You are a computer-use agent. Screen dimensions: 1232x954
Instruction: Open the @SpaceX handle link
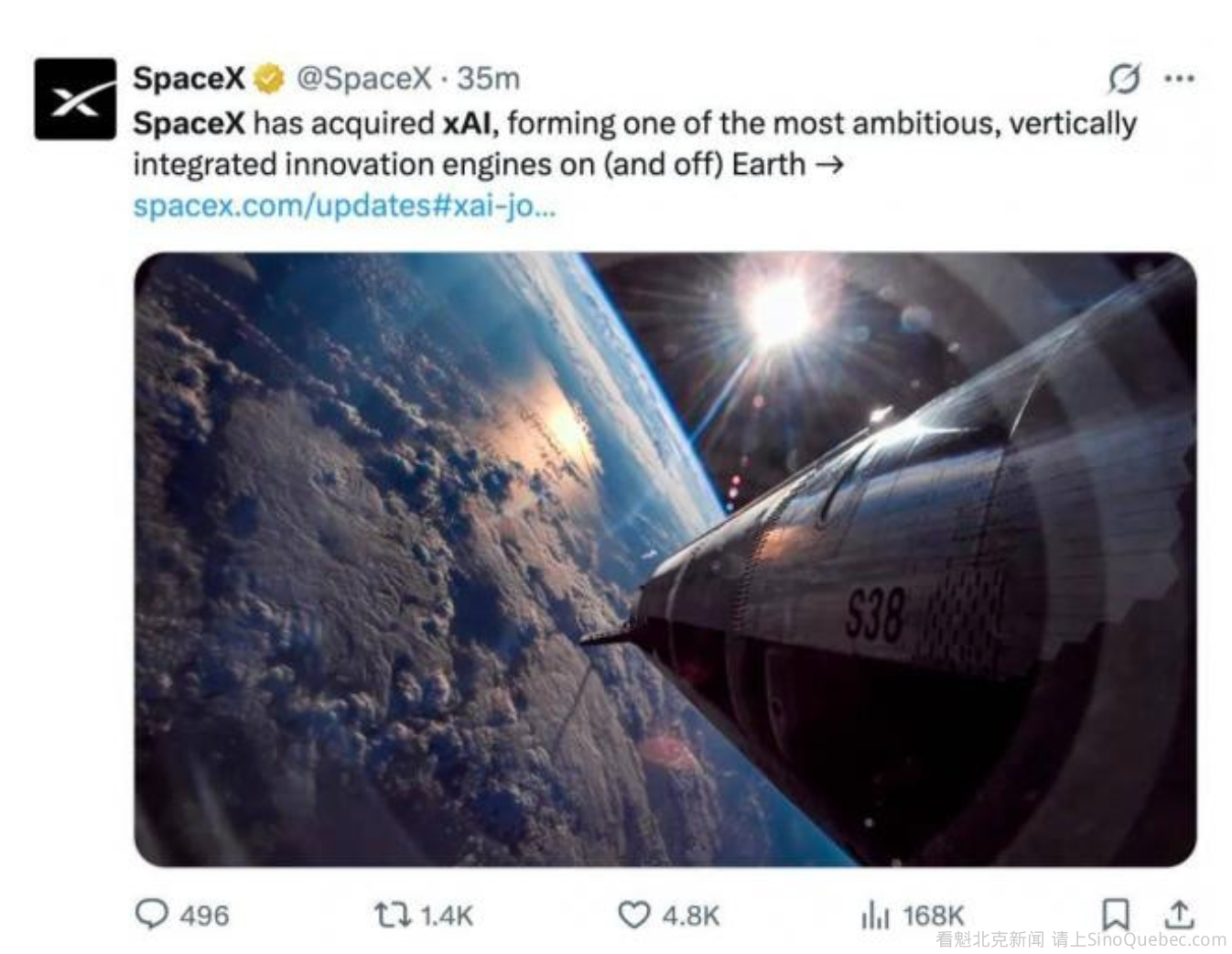[x=363, y=79]
